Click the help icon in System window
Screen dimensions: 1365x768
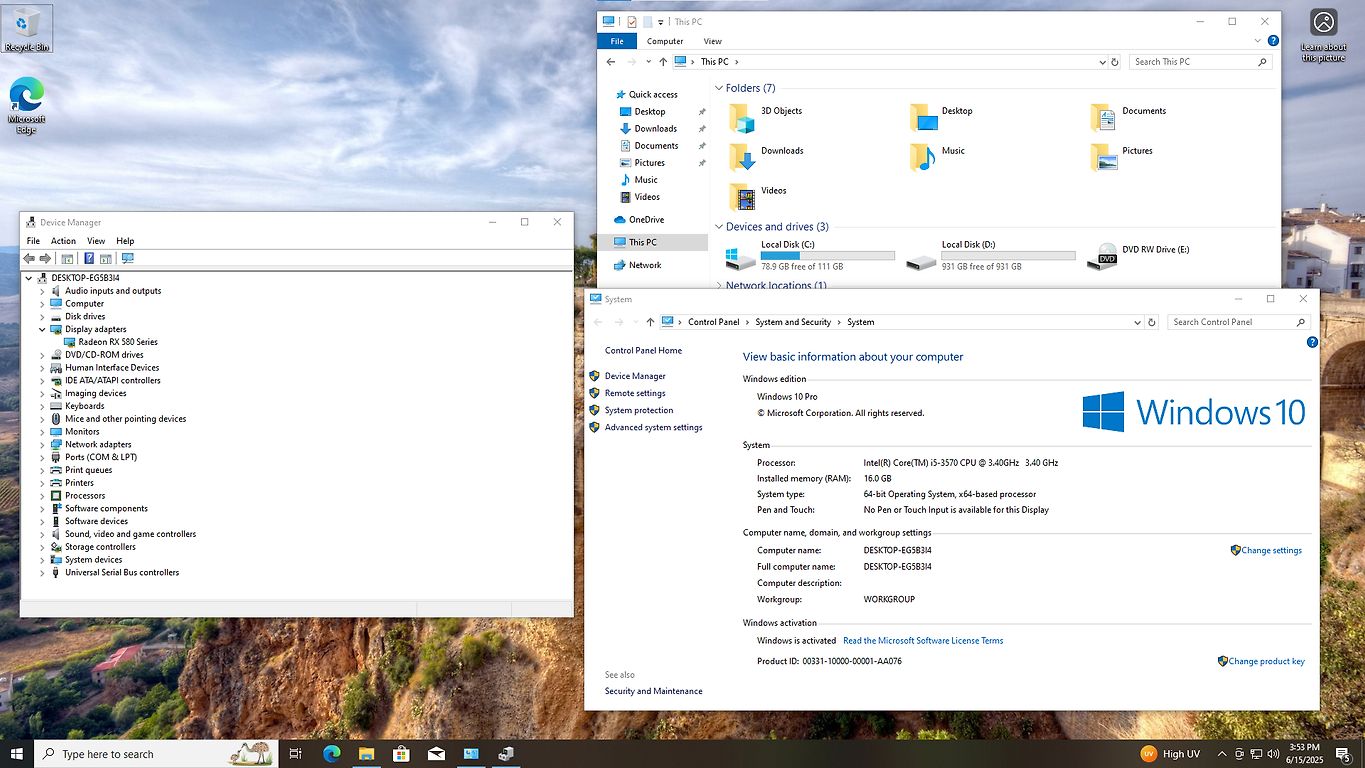click(x=1312, y=342)
